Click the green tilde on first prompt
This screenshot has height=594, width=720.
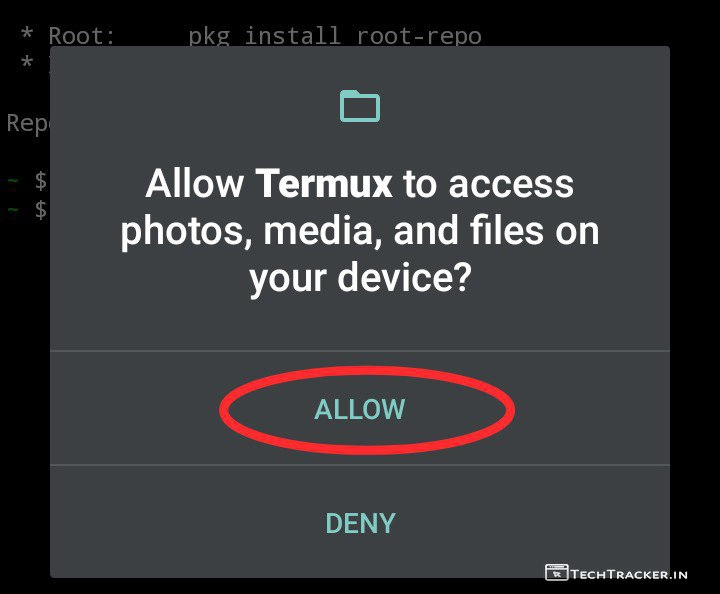click(x=12, y=181)
